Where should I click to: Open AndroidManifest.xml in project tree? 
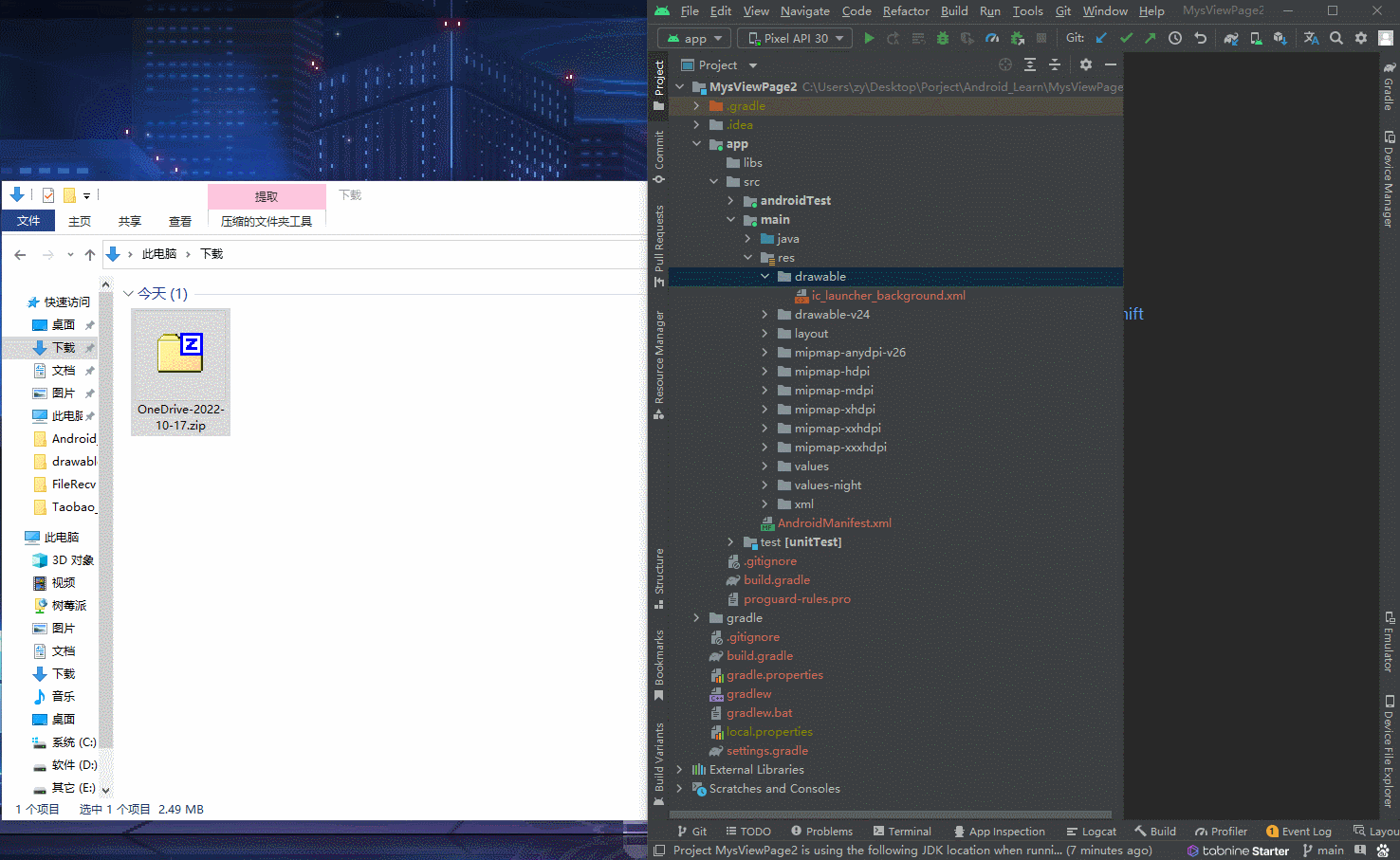(834, 523)
